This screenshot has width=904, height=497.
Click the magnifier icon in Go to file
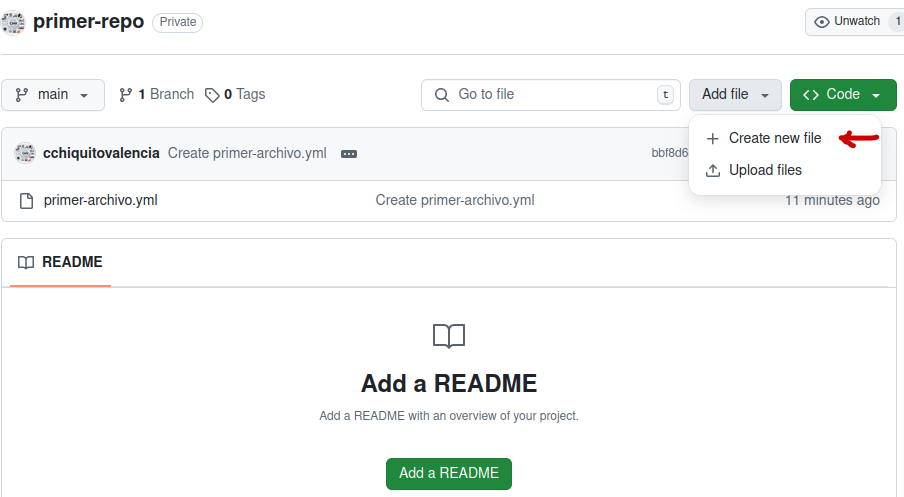coord(442,95)
